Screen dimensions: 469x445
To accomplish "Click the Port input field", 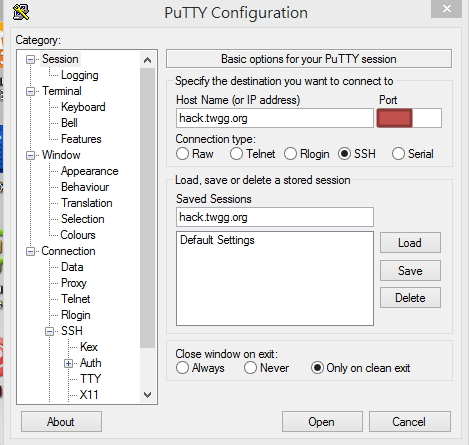I will pos(409,118).
